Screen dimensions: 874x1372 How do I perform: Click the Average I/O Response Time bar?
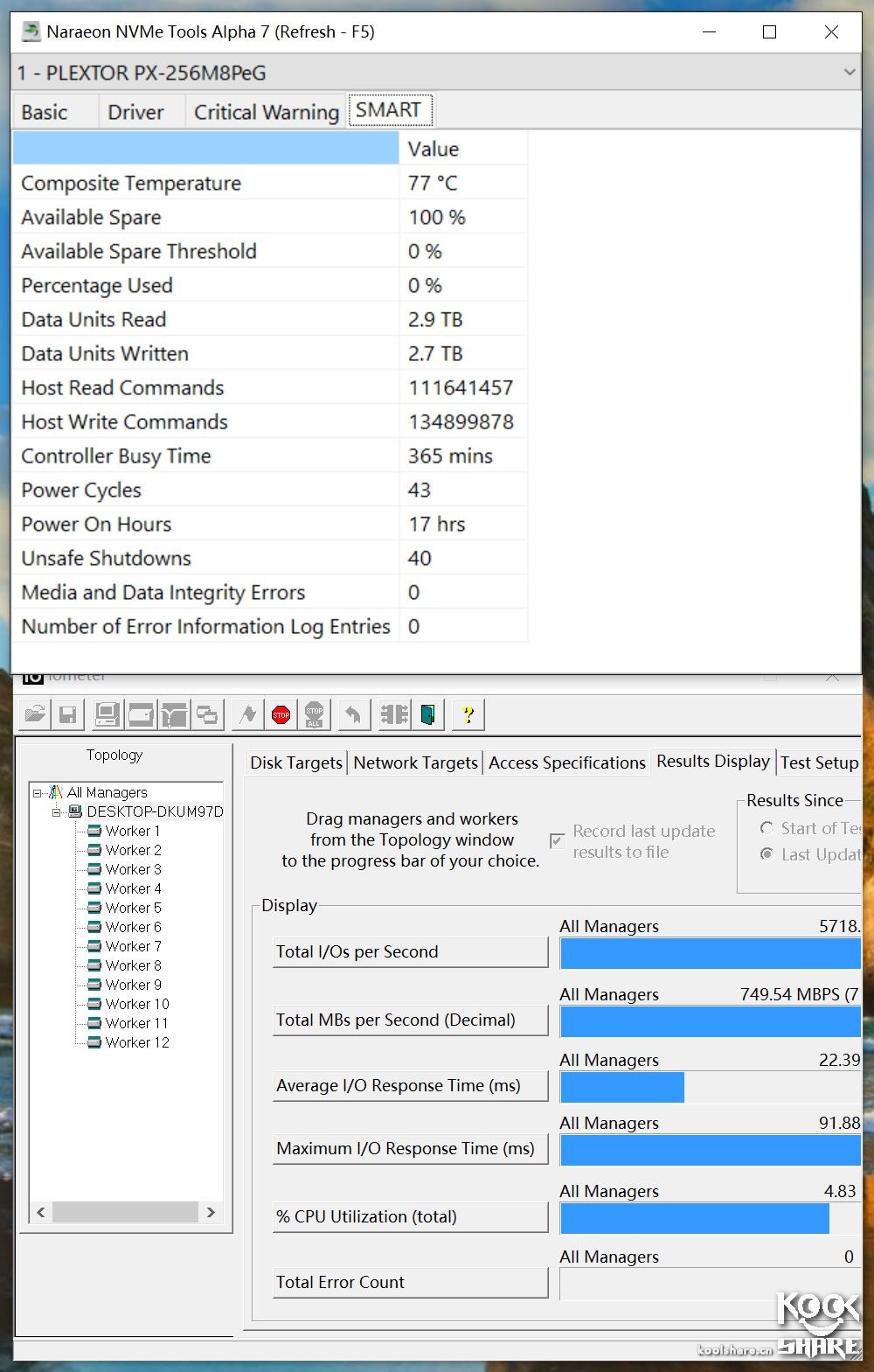click(710, 1087)
